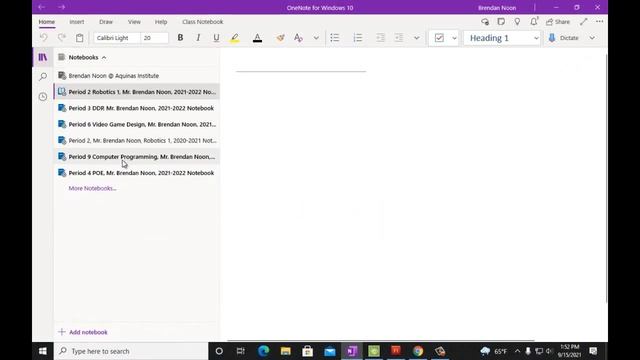This screenshot has height=360, width=640.
Task: Open the Insert tab
Action: (77, 22)
